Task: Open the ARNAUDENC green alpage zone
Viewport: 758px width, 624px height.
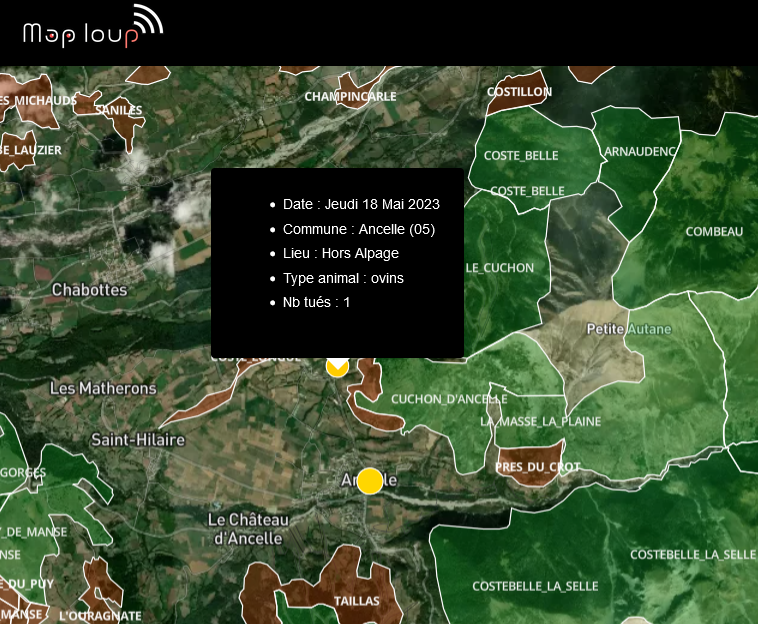Action: (x=640, y=151)
